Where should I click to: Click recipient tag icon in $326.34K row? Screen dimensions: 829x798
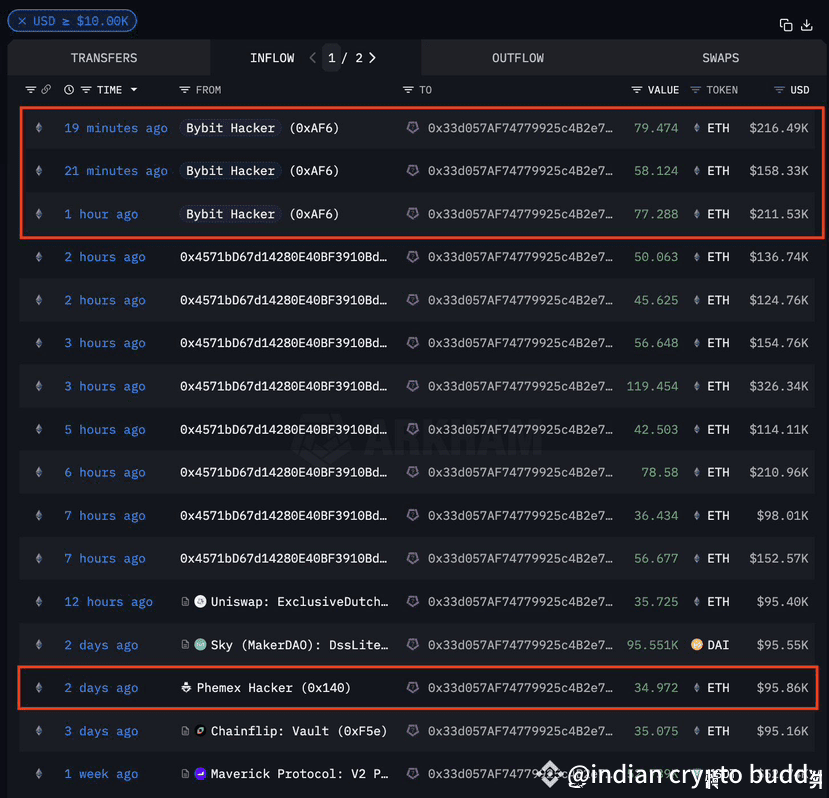click(412, 386)
